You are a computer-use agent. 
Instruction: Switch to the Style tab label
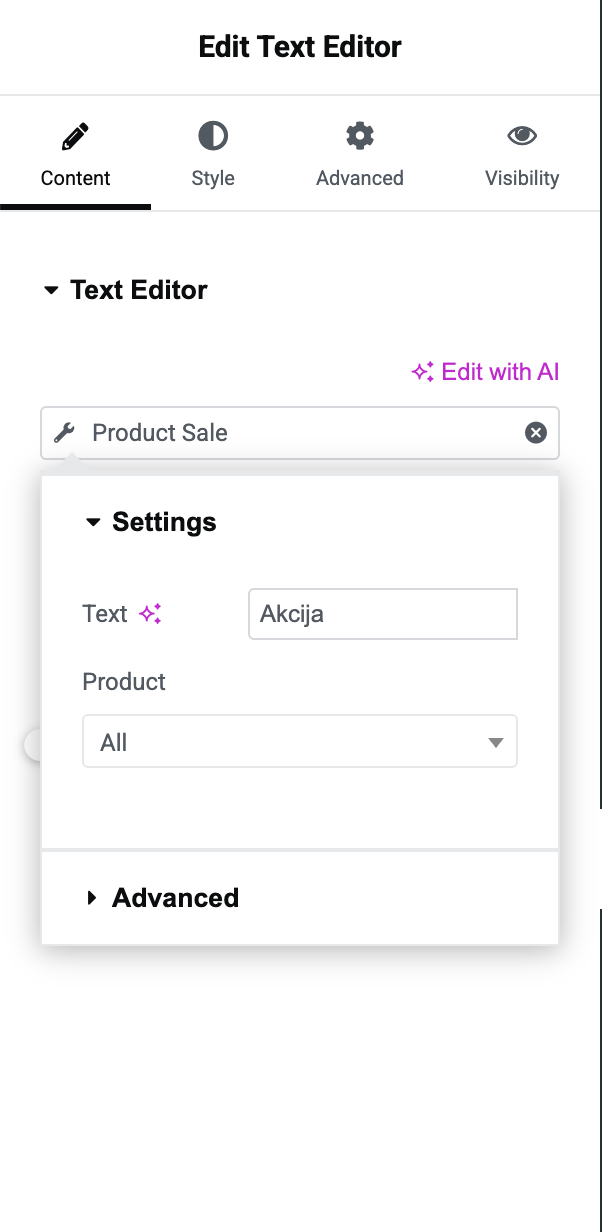coord(213,178)
